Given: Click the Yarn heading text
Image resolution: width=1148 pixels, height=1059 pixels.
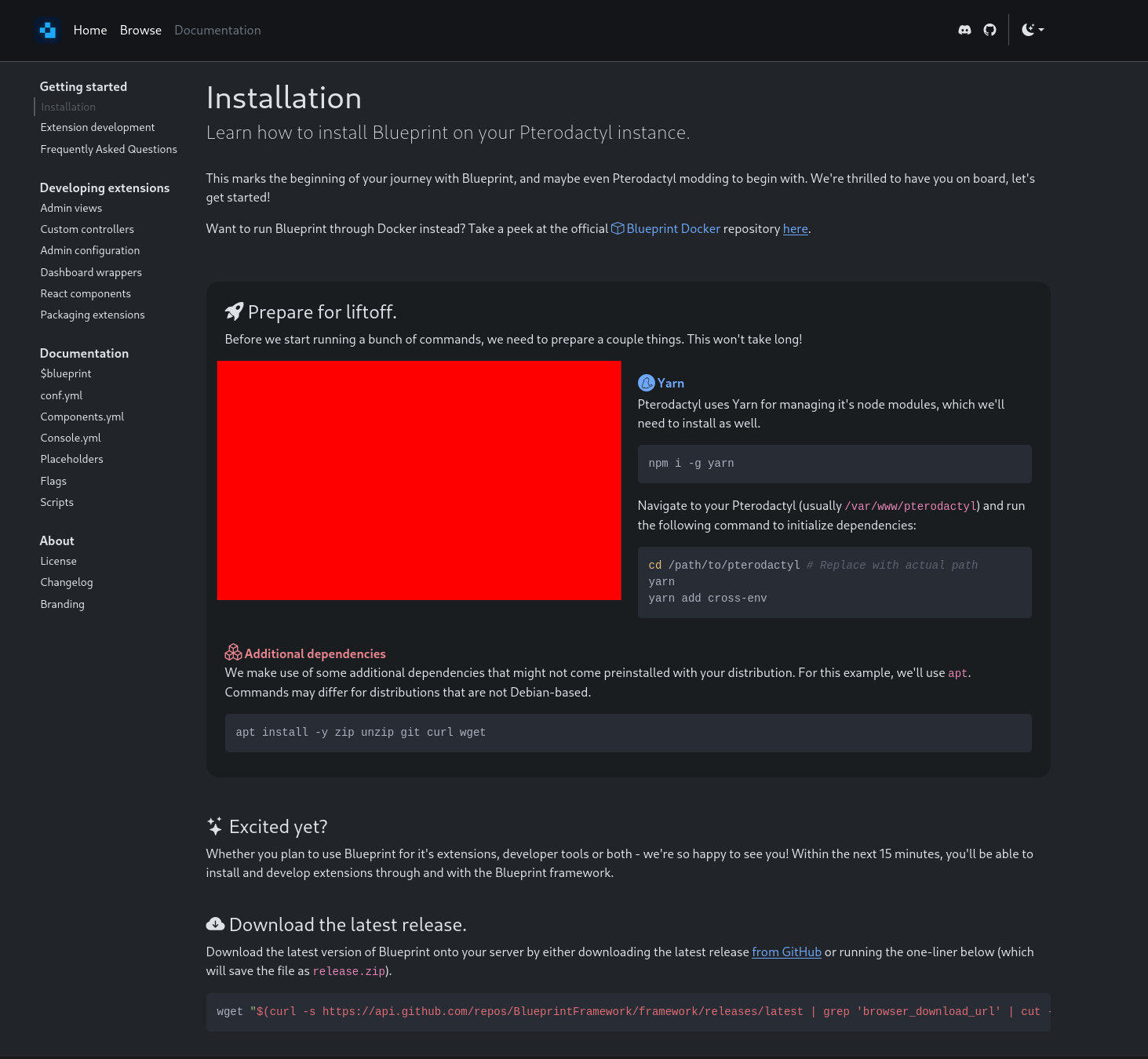Looking at the screenshot, I should point(671,383).
